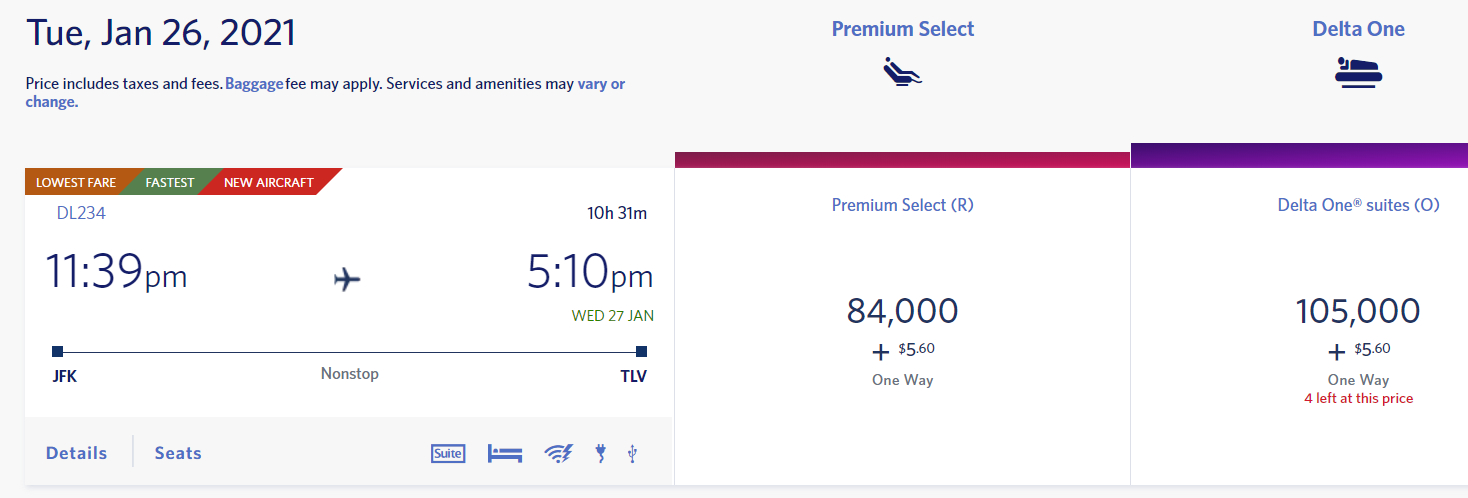Click the Delta One column header
This screenshot has height=498, width=1468.
coord(1358,29)
